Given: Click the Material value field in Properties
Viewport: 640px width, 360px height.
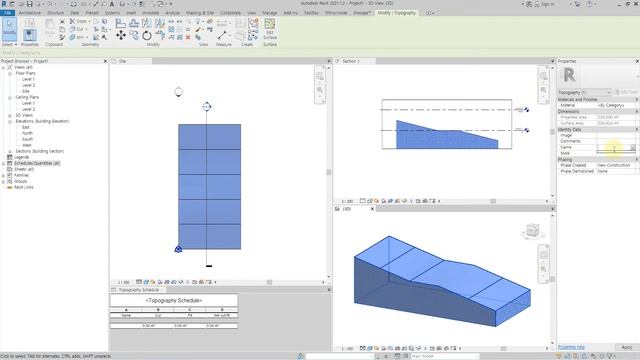Looking at the screenshot, I should coord(616,105).
